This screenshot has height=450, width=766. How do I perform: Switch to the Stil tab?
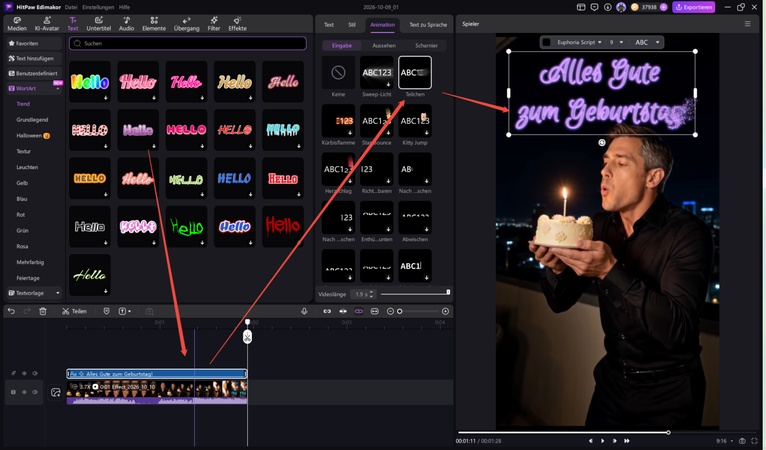click(x=352, y=24)
